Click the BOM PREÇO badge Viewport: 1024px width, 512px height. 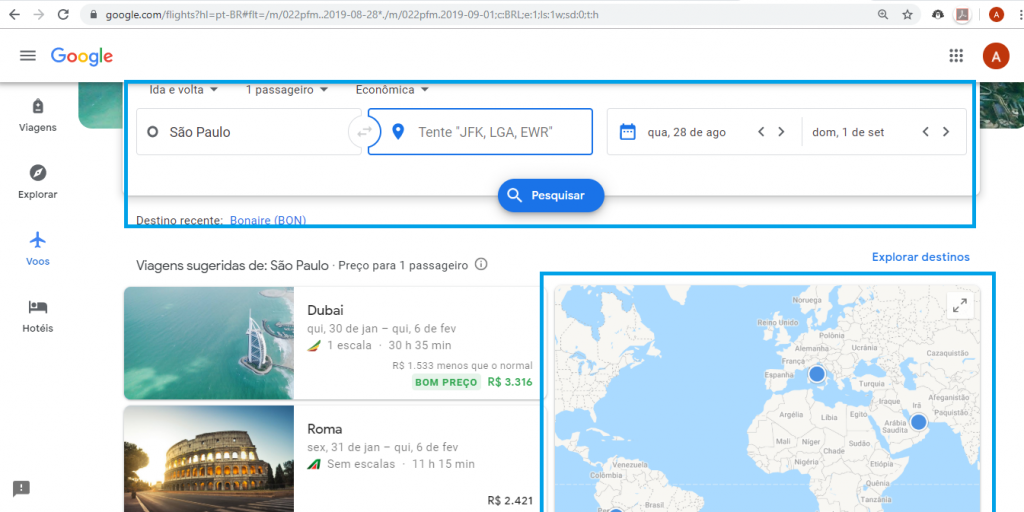point(446,382)
